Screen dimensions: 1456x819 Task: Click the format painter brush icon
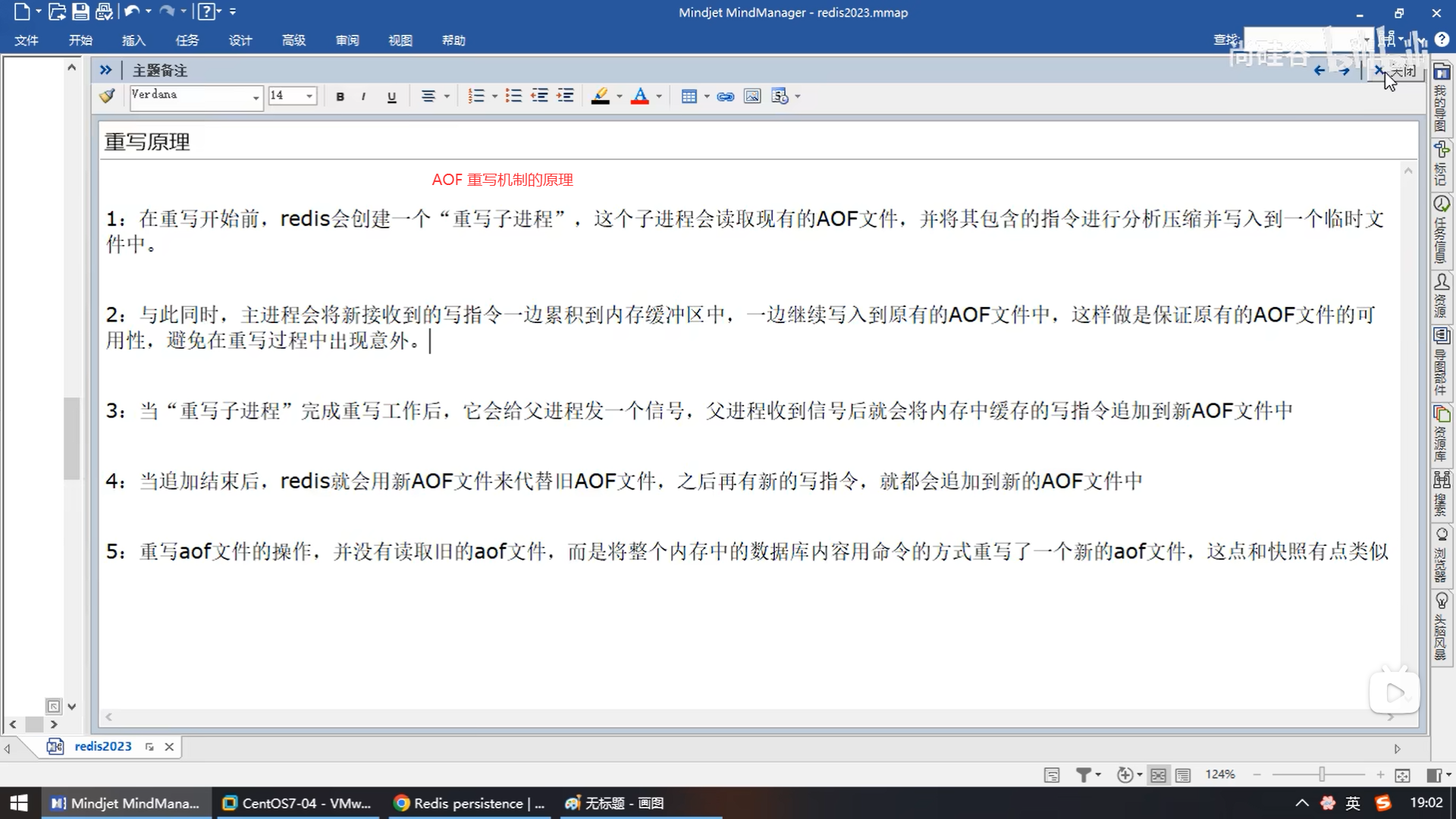click(107, 96)
